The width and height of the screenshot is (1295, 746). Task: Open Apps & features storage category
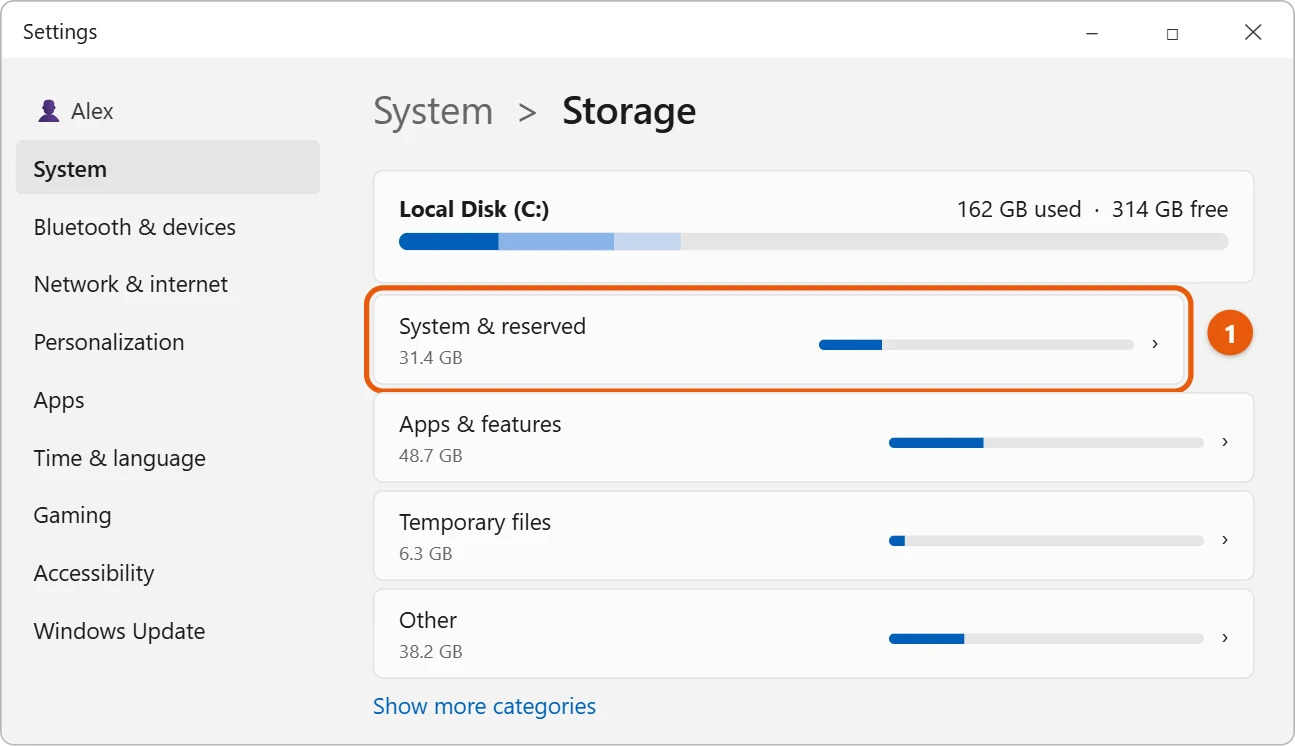point(813,438)
